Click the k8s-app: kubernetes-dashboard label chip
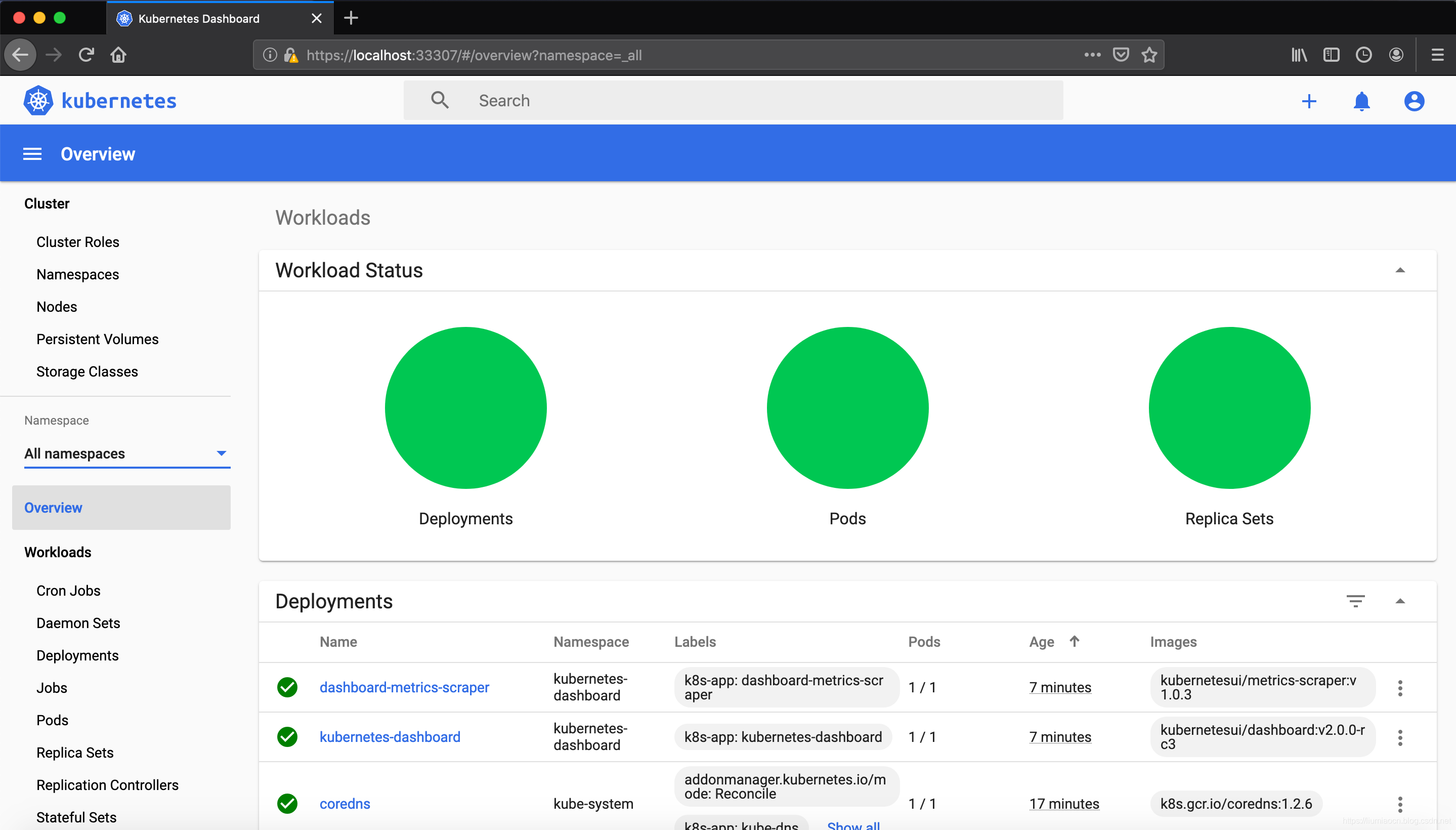1456x830 pixels. pos(783,737)
